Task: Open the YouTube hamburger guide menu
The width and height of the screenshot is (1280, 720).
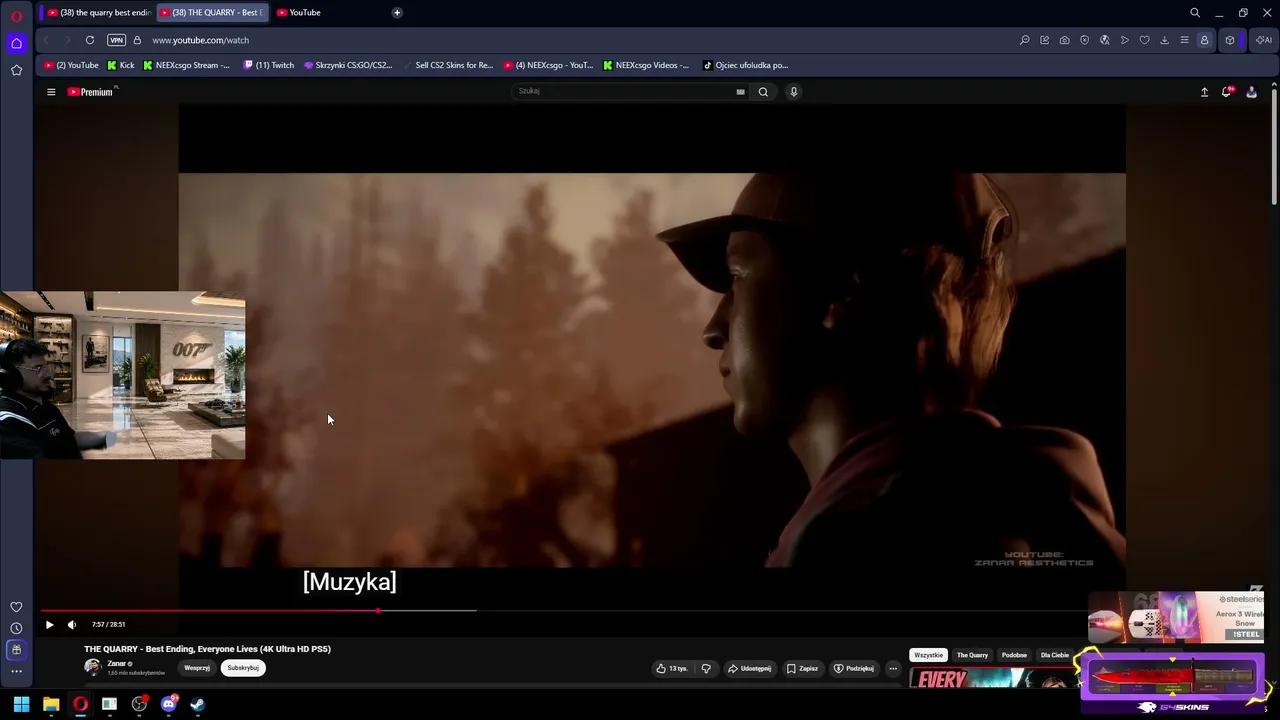Action: (51, 92)
